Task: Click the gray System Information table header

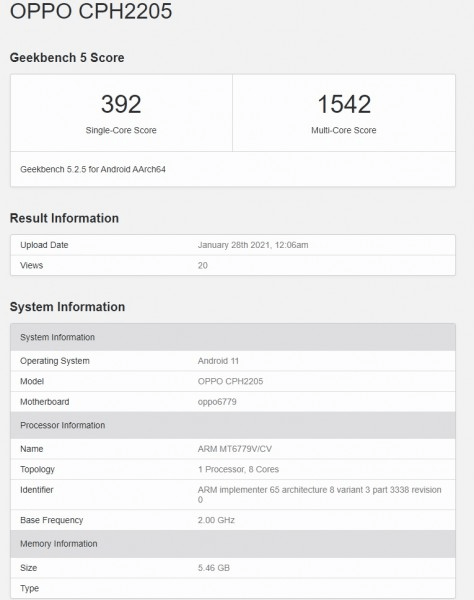Action: pyautogui.click(x=233, y=337)
